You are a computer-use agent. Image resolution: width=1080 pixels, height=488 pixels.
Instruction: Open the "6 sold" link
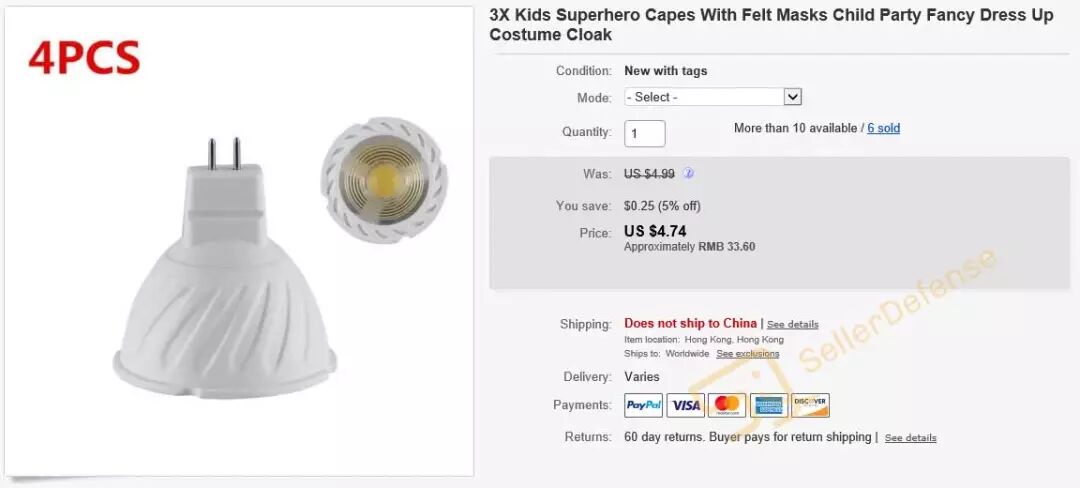tap(883, 128)
